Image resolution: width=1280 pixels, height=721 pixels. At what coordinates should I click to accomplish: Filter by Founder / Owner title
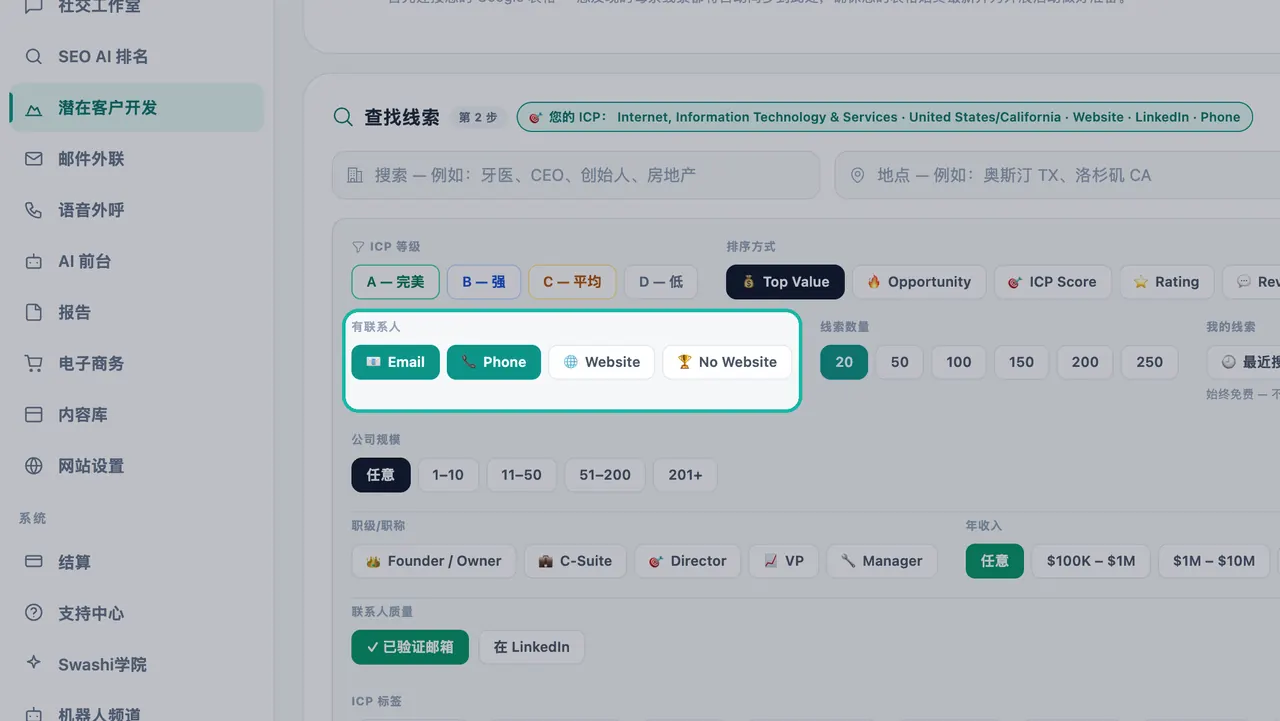(x=434, y=561)
